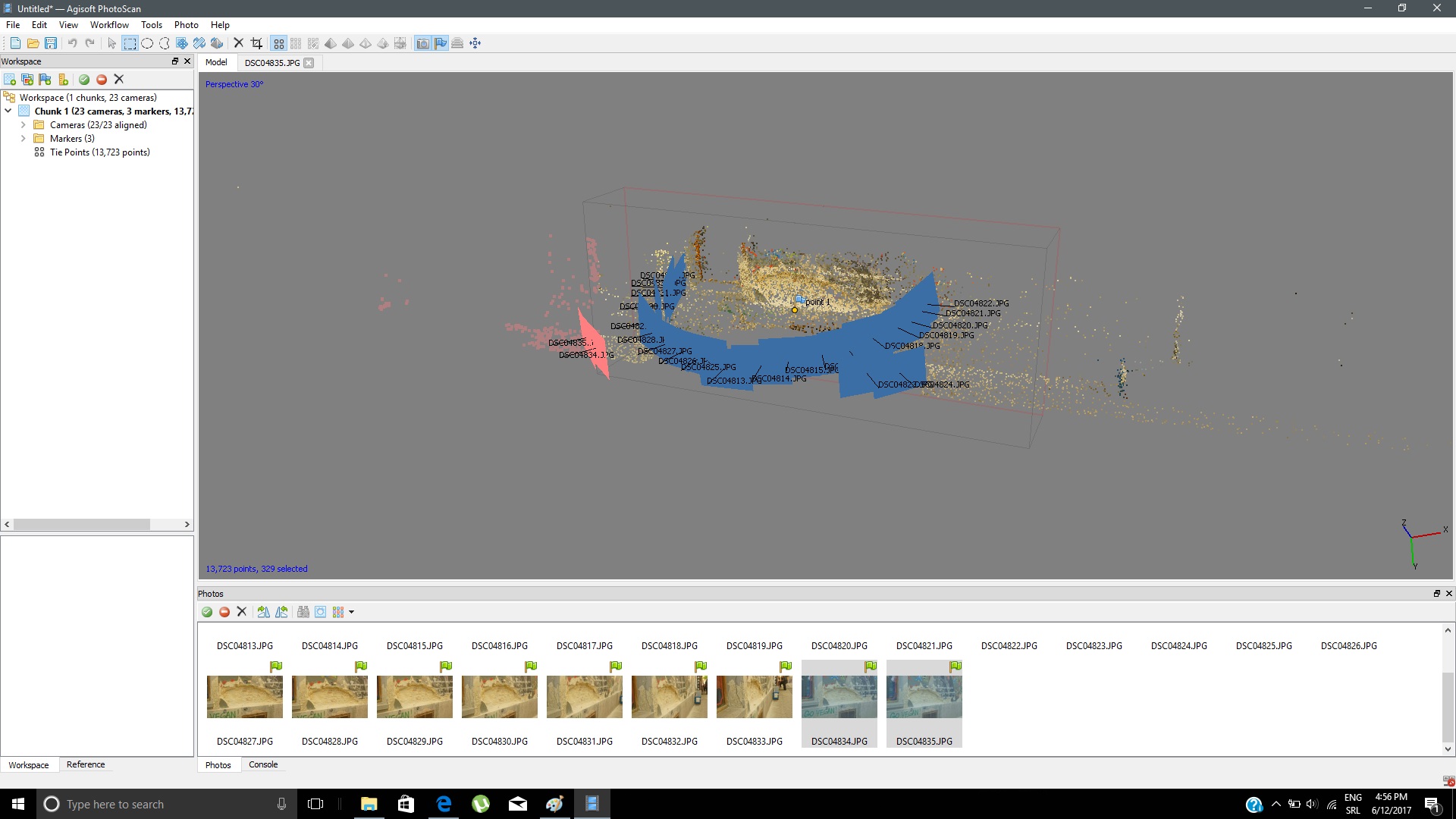Open Photos view mode dropdown arrow
1456x819 pixels.
351,612
